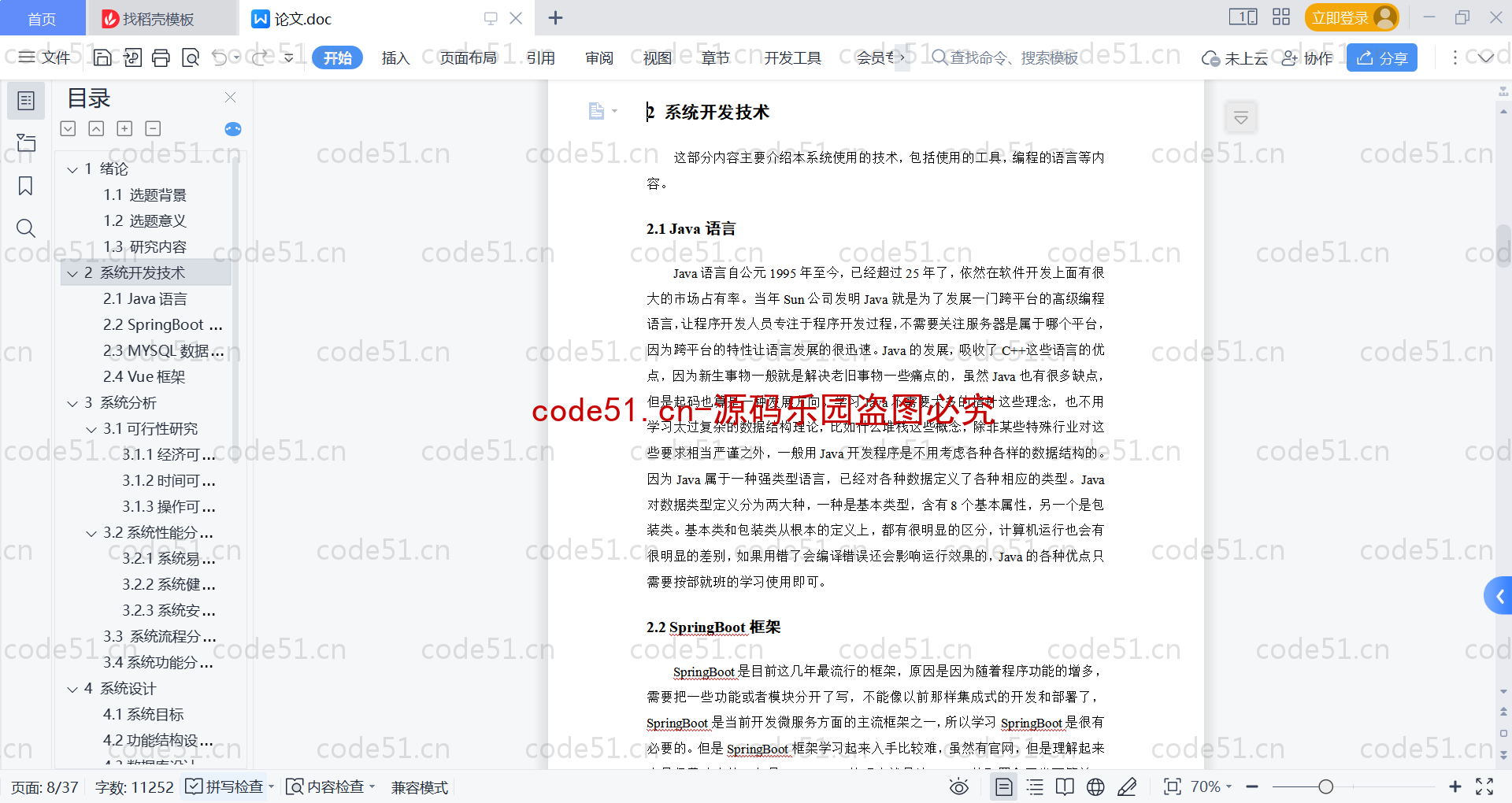Click the collapse pane button right of page

pyautogui.click(x=1241, y=118)
